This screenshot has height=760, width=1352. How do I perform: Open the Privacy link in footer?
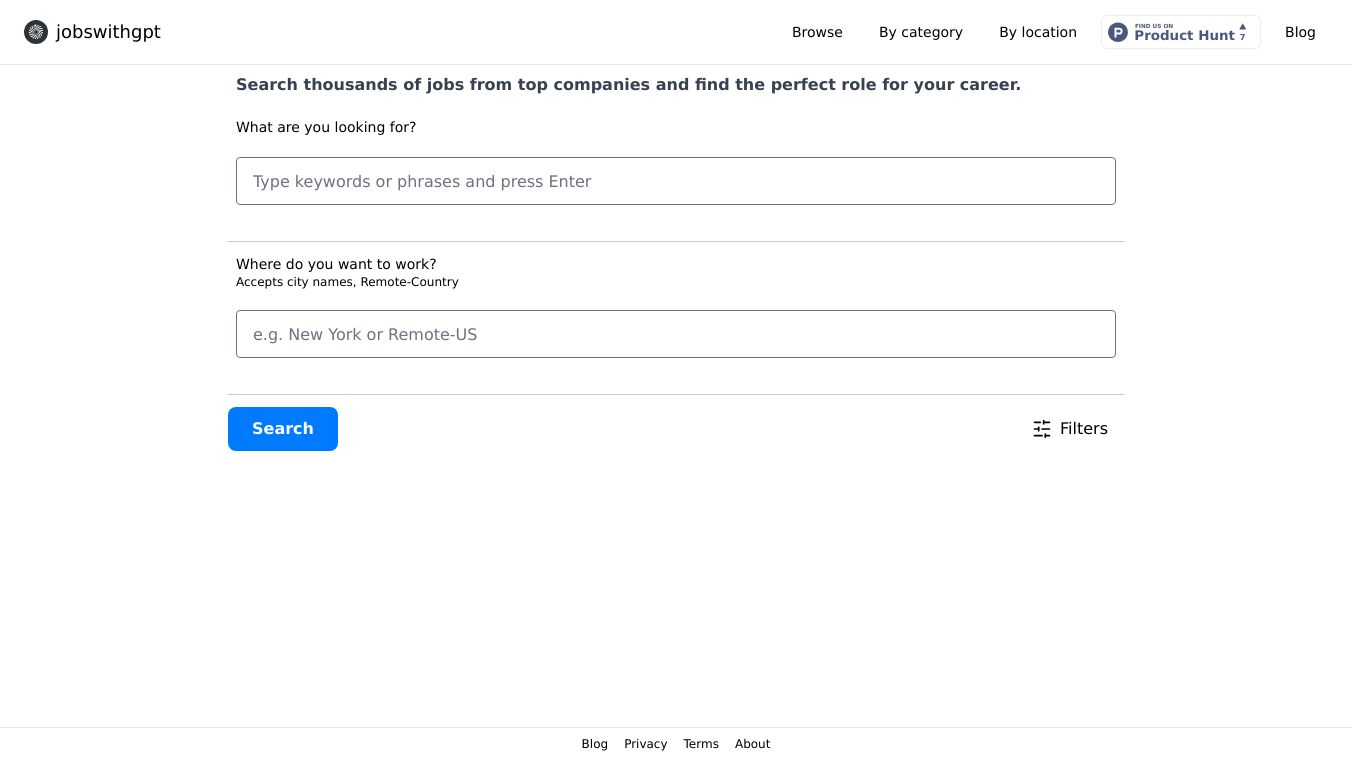[x=645, y=744]
